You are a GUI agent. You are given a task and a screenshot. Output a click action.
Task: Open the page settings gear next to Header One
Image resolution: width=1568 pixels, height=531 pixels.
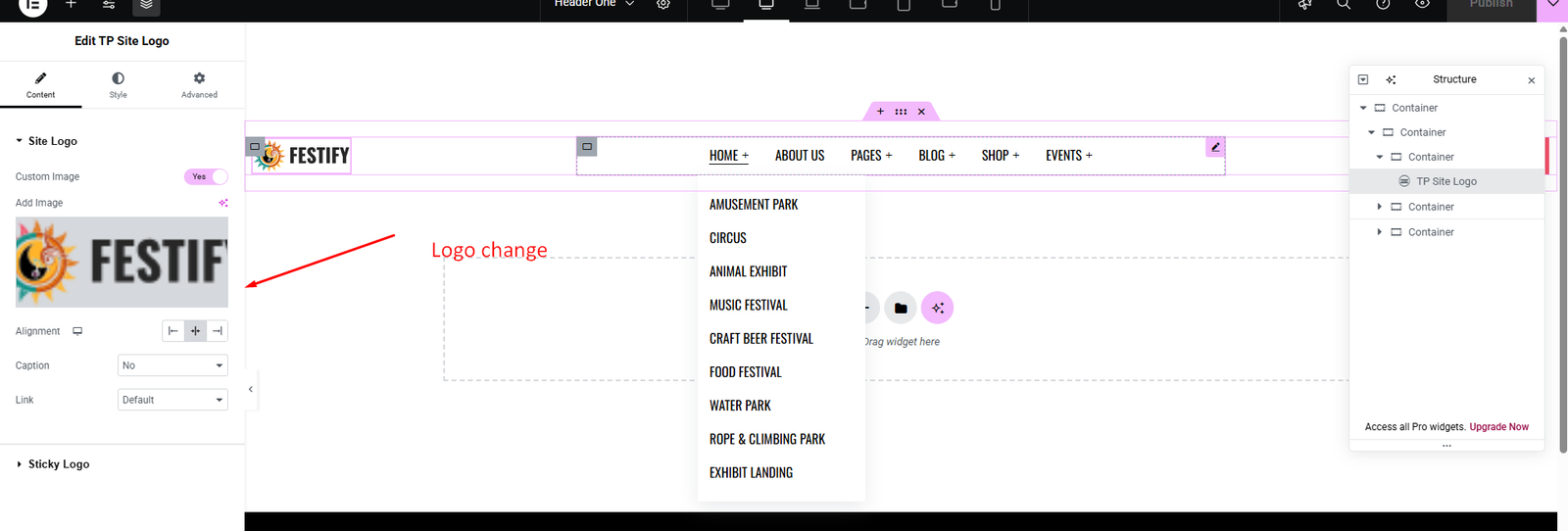(663, 5)
